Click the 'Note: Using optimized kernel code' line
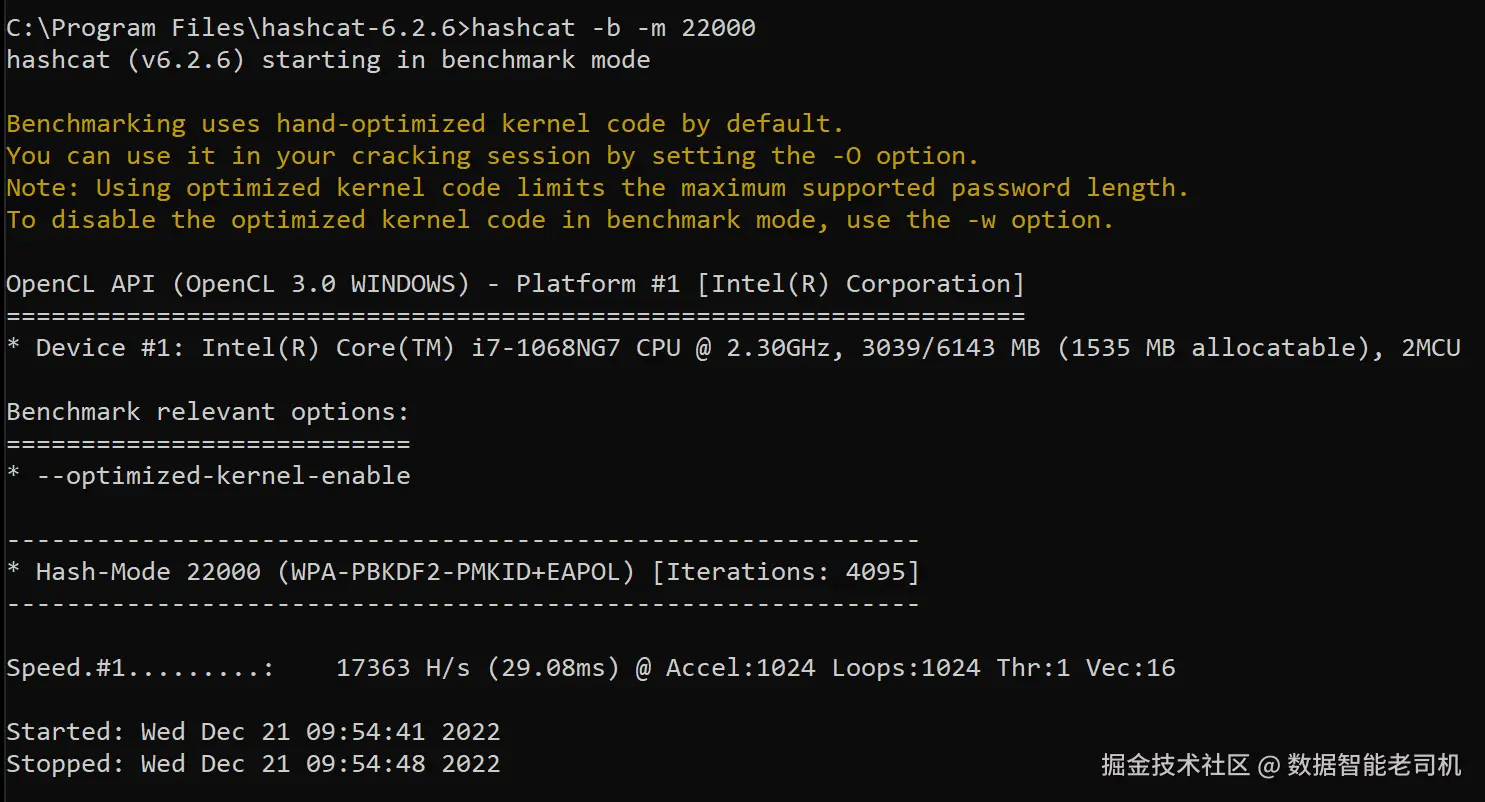 (x=597, y=188)
